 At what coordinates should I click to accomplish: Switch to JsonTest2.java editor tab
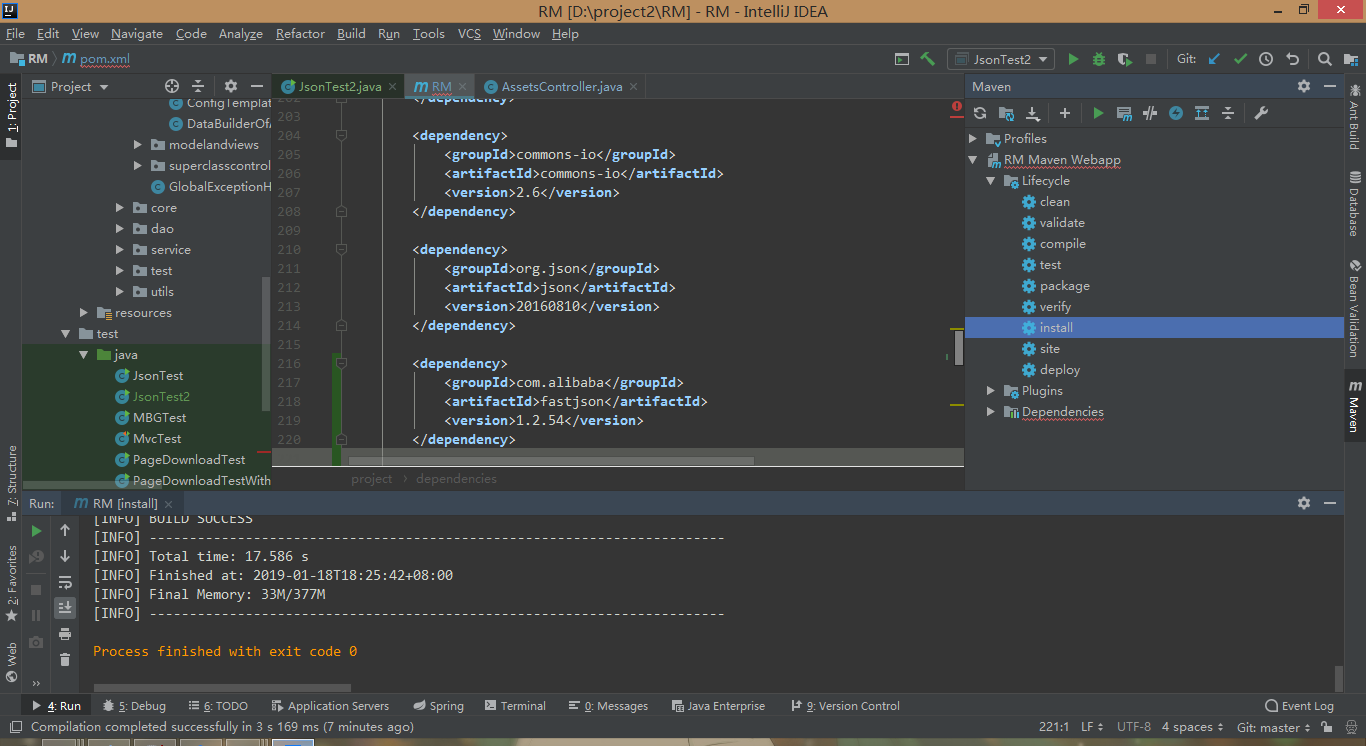(x=339, y=87)
